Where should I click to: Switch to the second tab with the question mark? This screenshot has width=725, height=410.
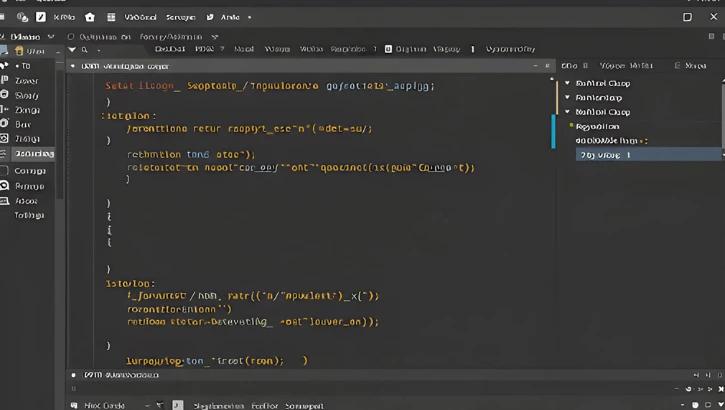coord(209,49)
